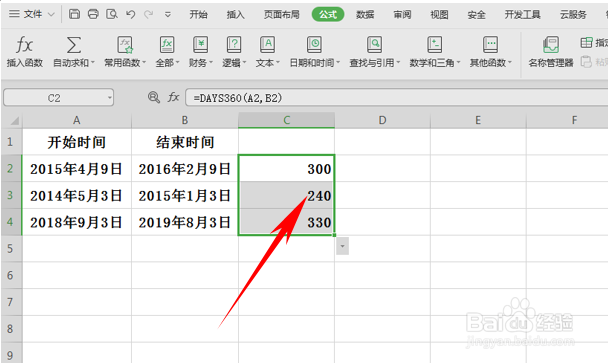608x363 pixels.
Task: Select column C header
Action: click(287, 121)
